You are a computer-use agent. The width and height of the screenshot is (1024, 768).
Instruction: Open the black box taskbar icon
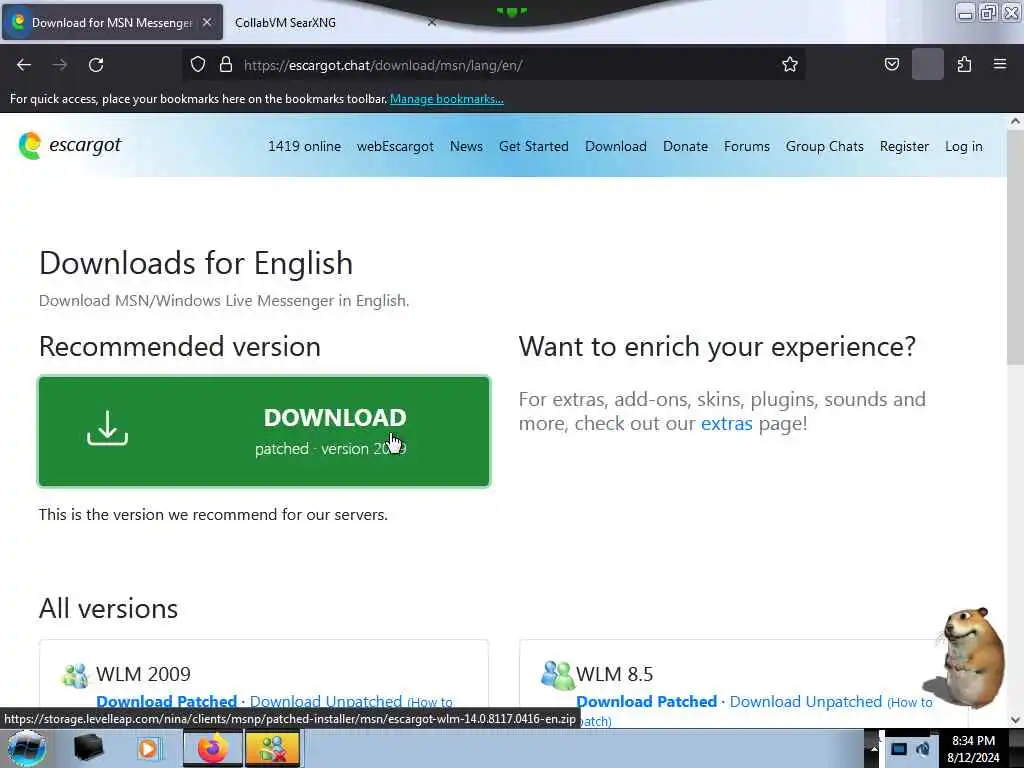(x=89, y=748)
